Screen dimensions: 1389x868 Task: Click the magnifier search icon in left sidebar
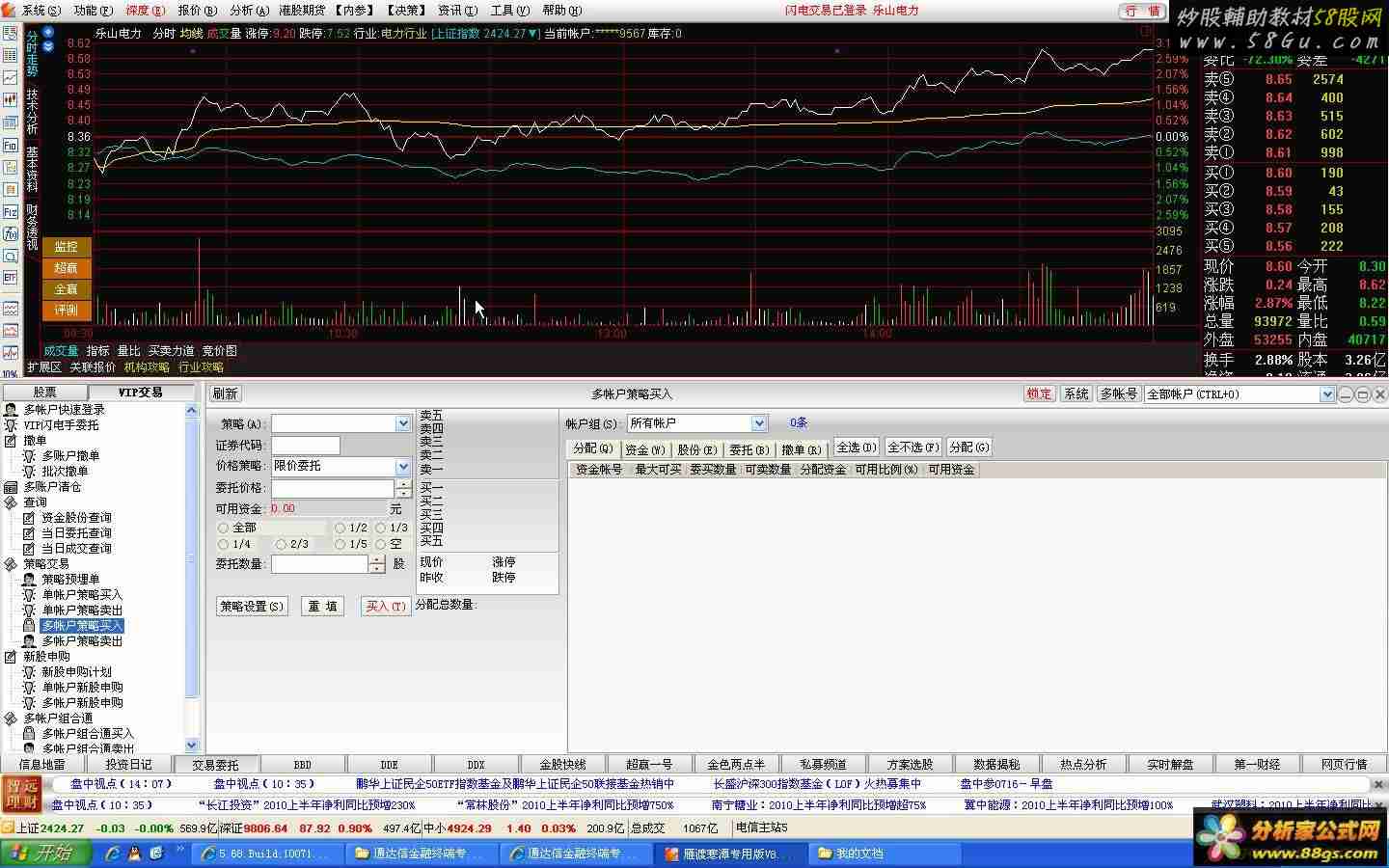pyautogui.click(x=10, y=256)
